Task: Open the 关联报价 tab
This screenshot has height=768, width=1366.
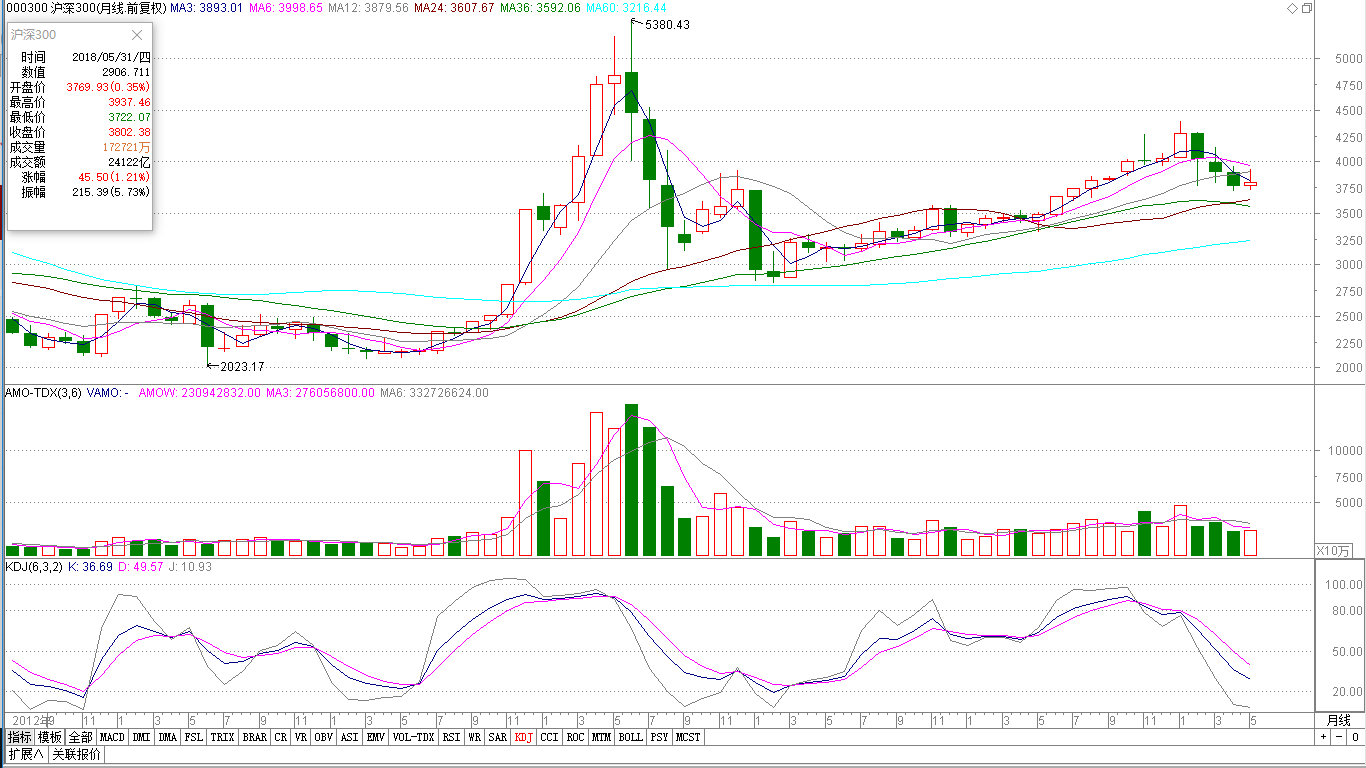Action: [76, 754]
